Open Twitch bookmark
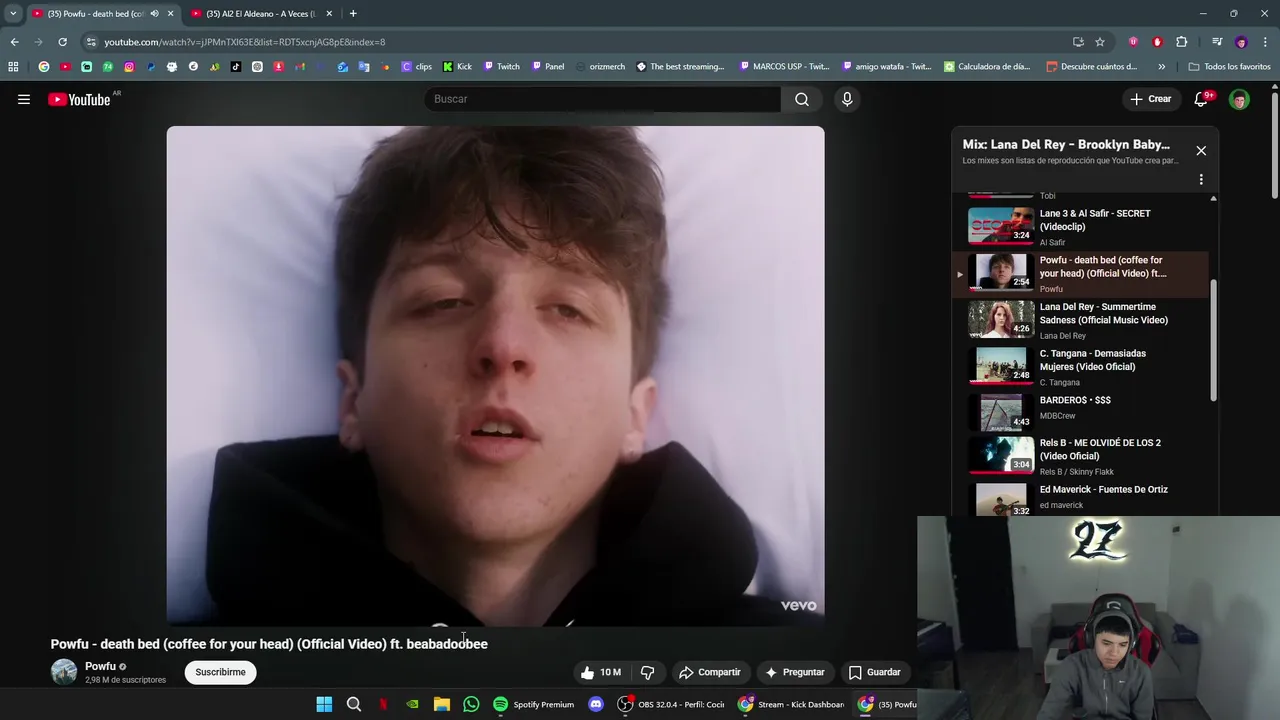 tap(501, 67)
